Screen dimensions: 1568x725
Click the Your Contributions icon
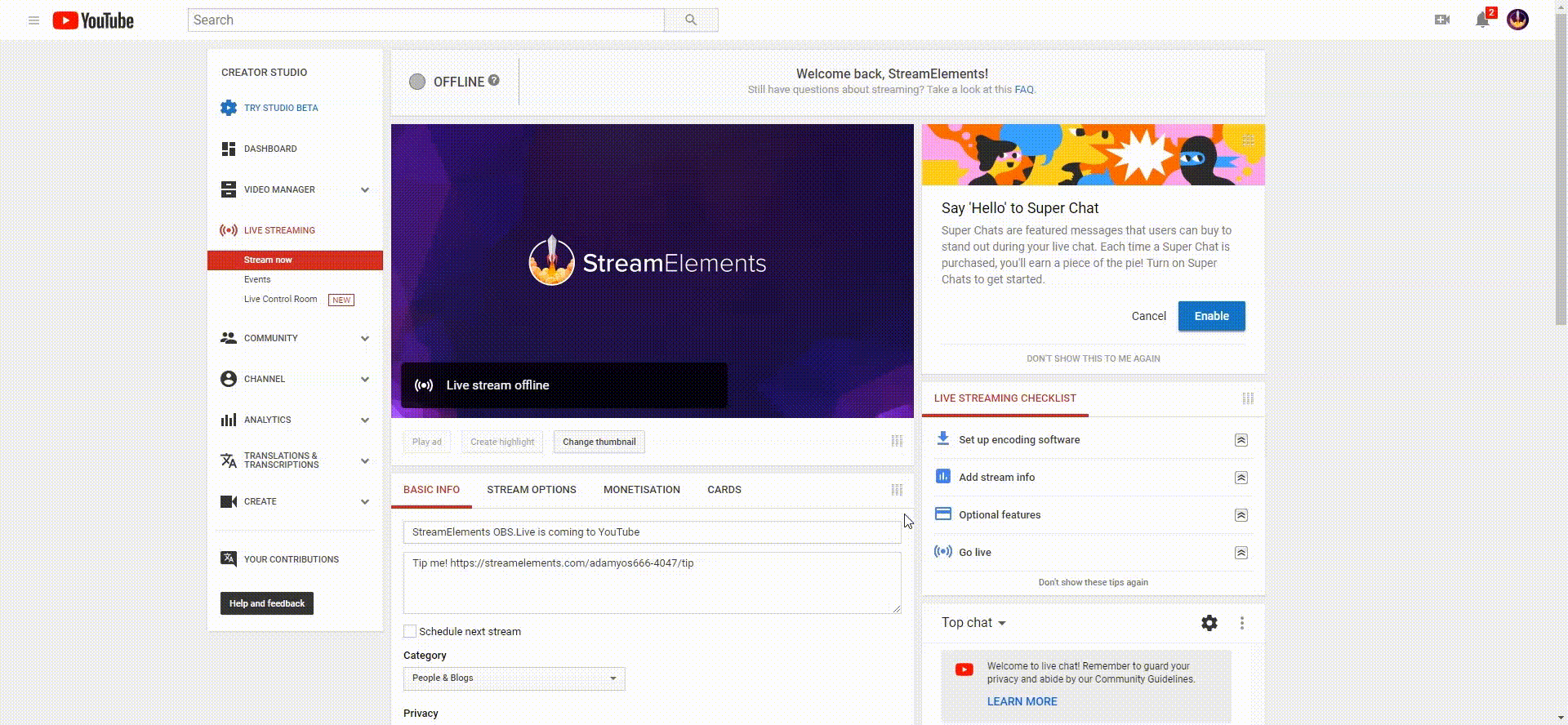pyautogui.click(x=229, y=558)
